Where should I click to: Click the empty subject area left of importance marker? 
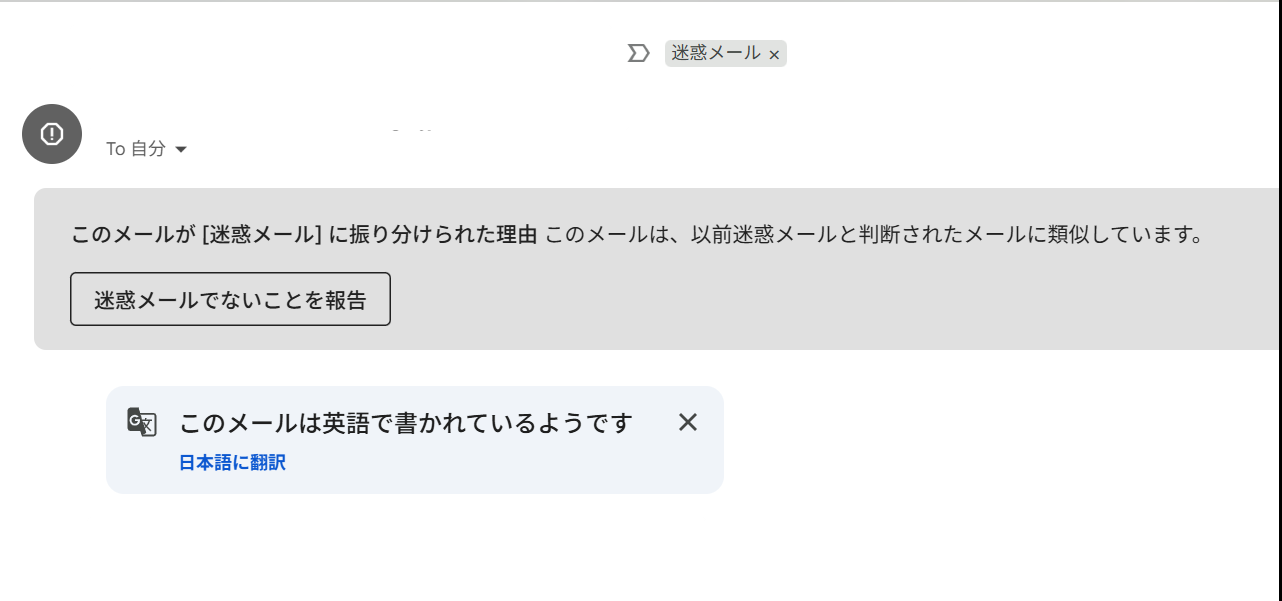pyautogui.click(x=350, y=54)
